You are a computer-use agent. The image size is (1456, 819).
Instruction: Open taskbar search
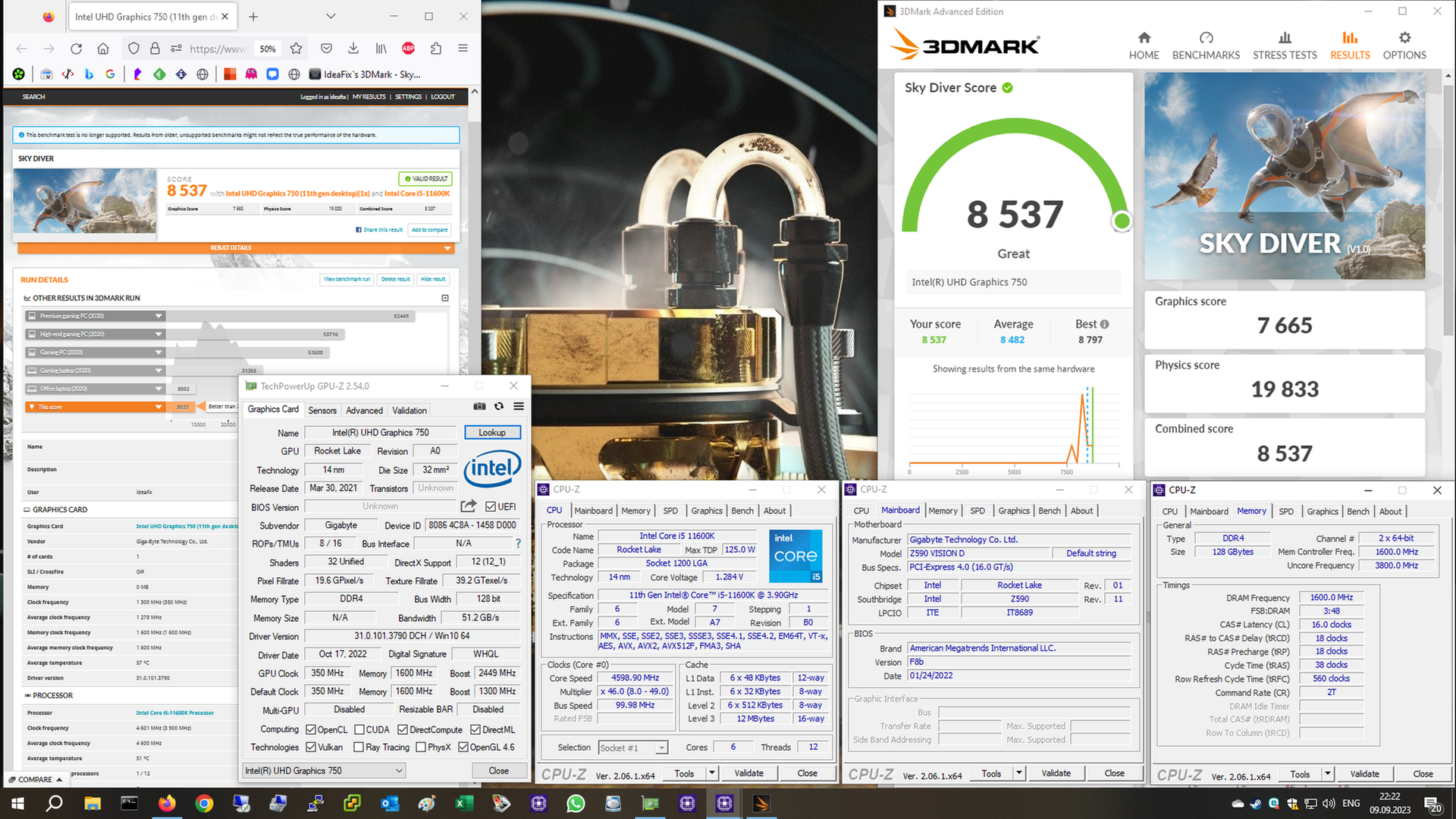(x=55, y=803)
